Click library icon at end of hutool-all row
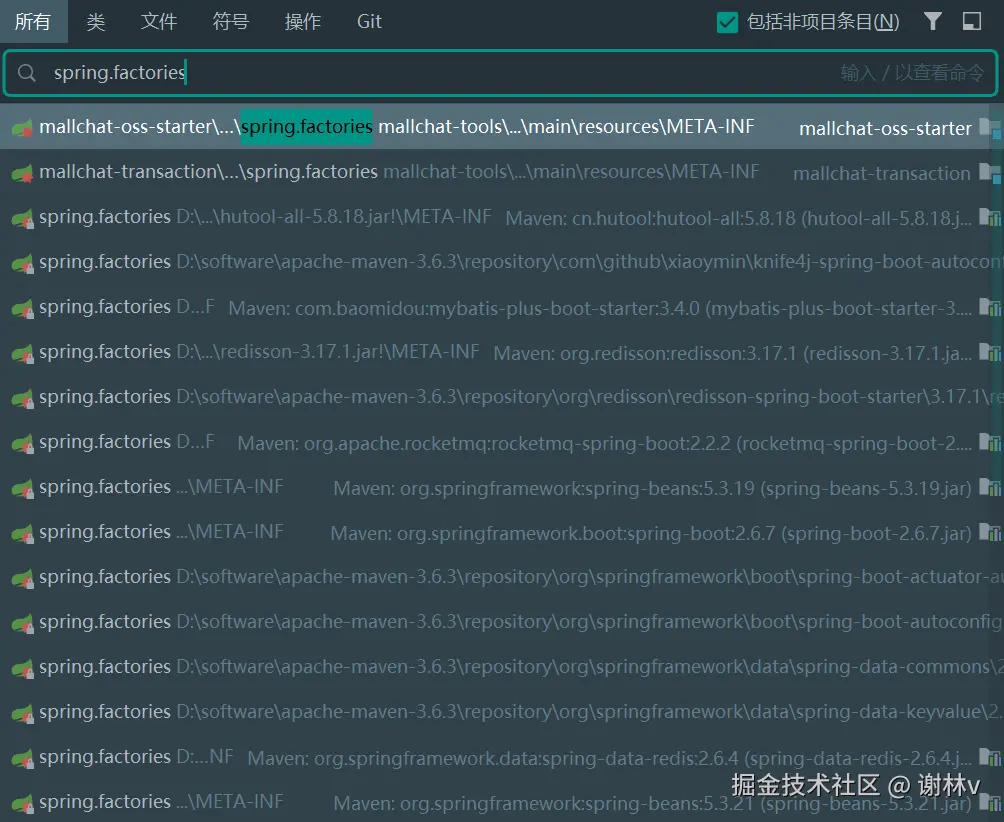Screen dimensions: 1004x822 point(989,218)
